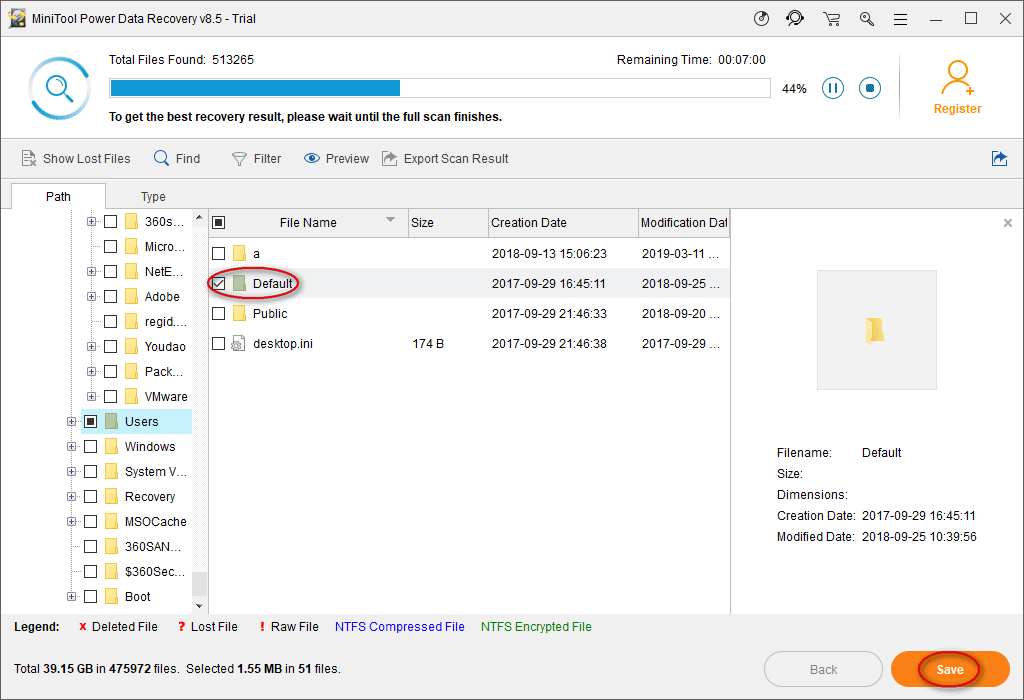Check the Recovery folder checkbox in tree
The width and height of the screenshot is (1024, 700).
coord(91,497)
